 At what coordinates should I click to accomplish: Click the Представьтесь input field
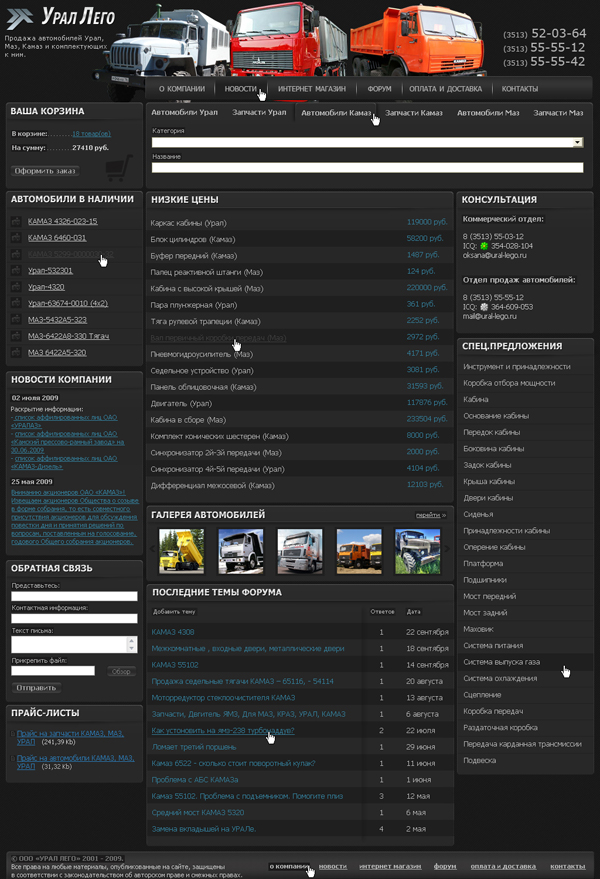pos(74,596)
